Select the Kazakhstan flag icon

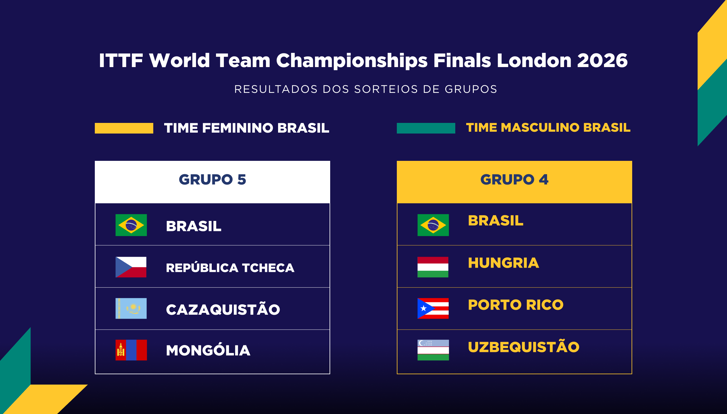[x=131, y=309]
